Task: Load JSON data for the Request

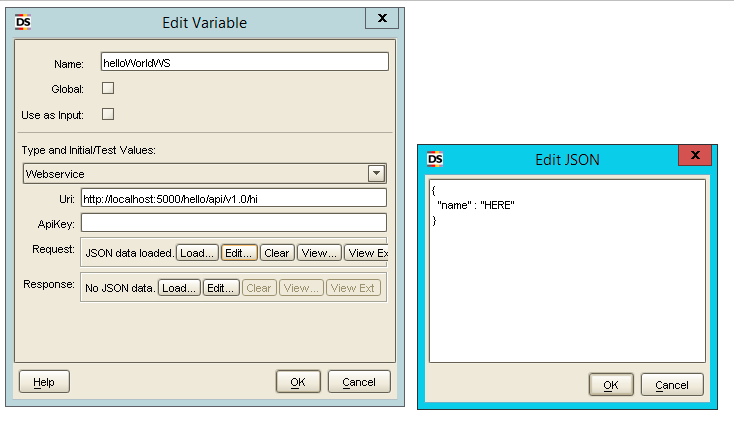Action: click(197, 253)
